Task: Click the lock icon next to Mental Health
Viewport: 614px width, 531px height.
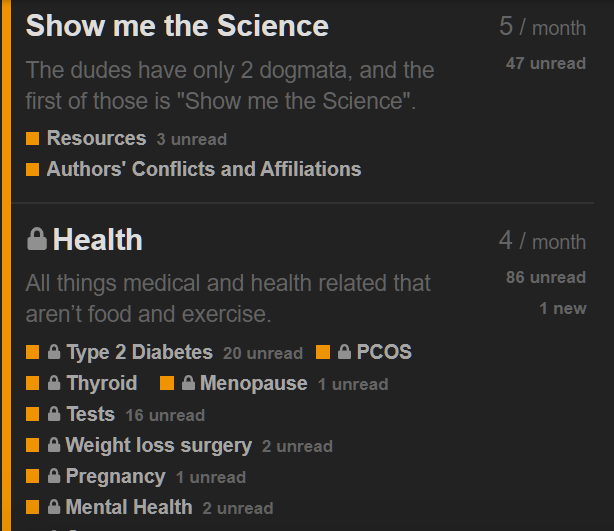Action: click(x=54, y=506)
